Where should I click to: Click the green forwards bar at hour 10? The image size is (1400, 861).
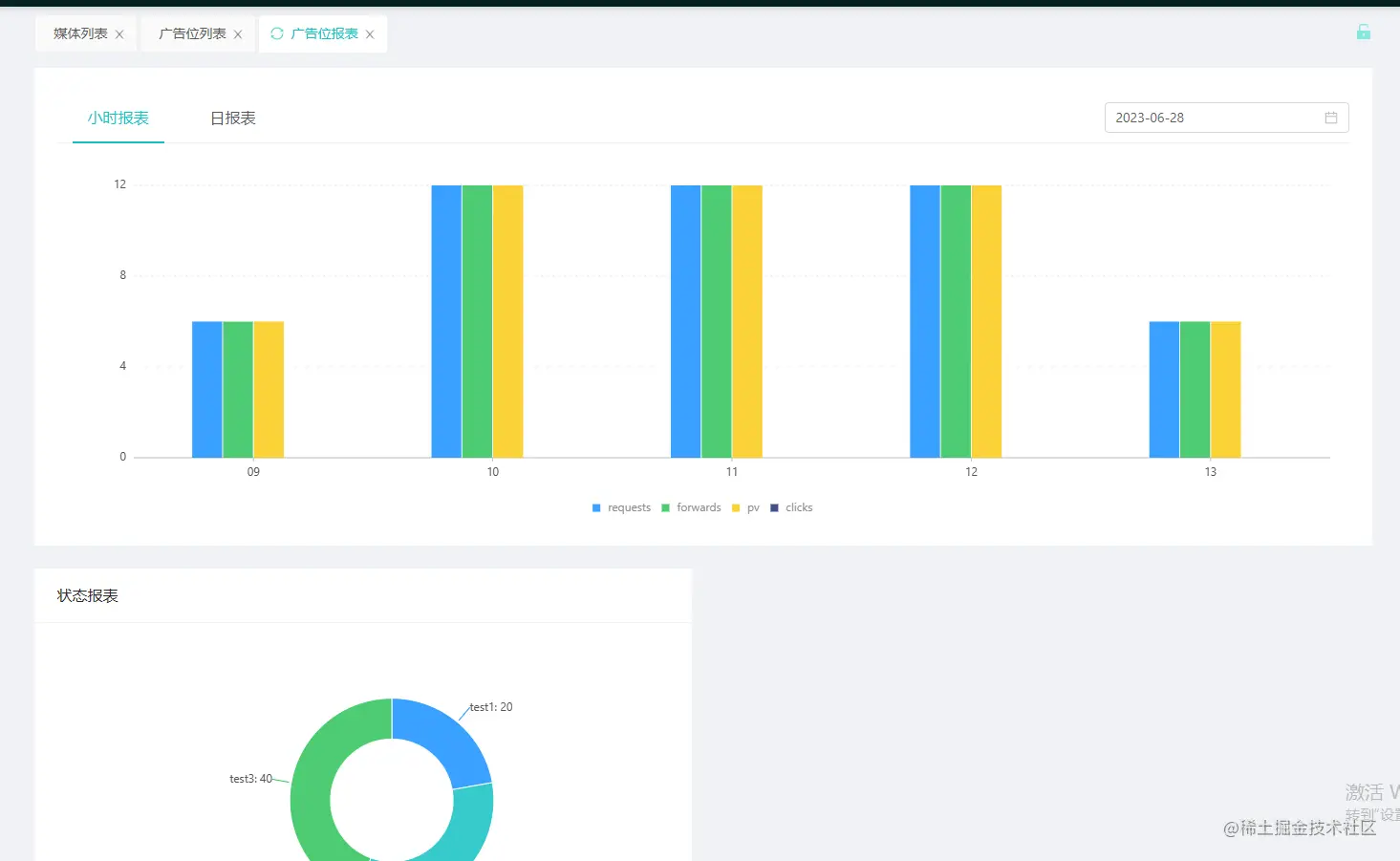(477, 321)
